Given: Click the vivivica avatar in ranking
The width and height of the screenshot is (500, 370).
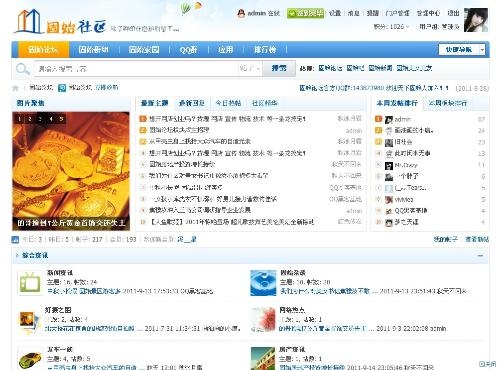Looking at the screenshot, I should click(389, 200).
